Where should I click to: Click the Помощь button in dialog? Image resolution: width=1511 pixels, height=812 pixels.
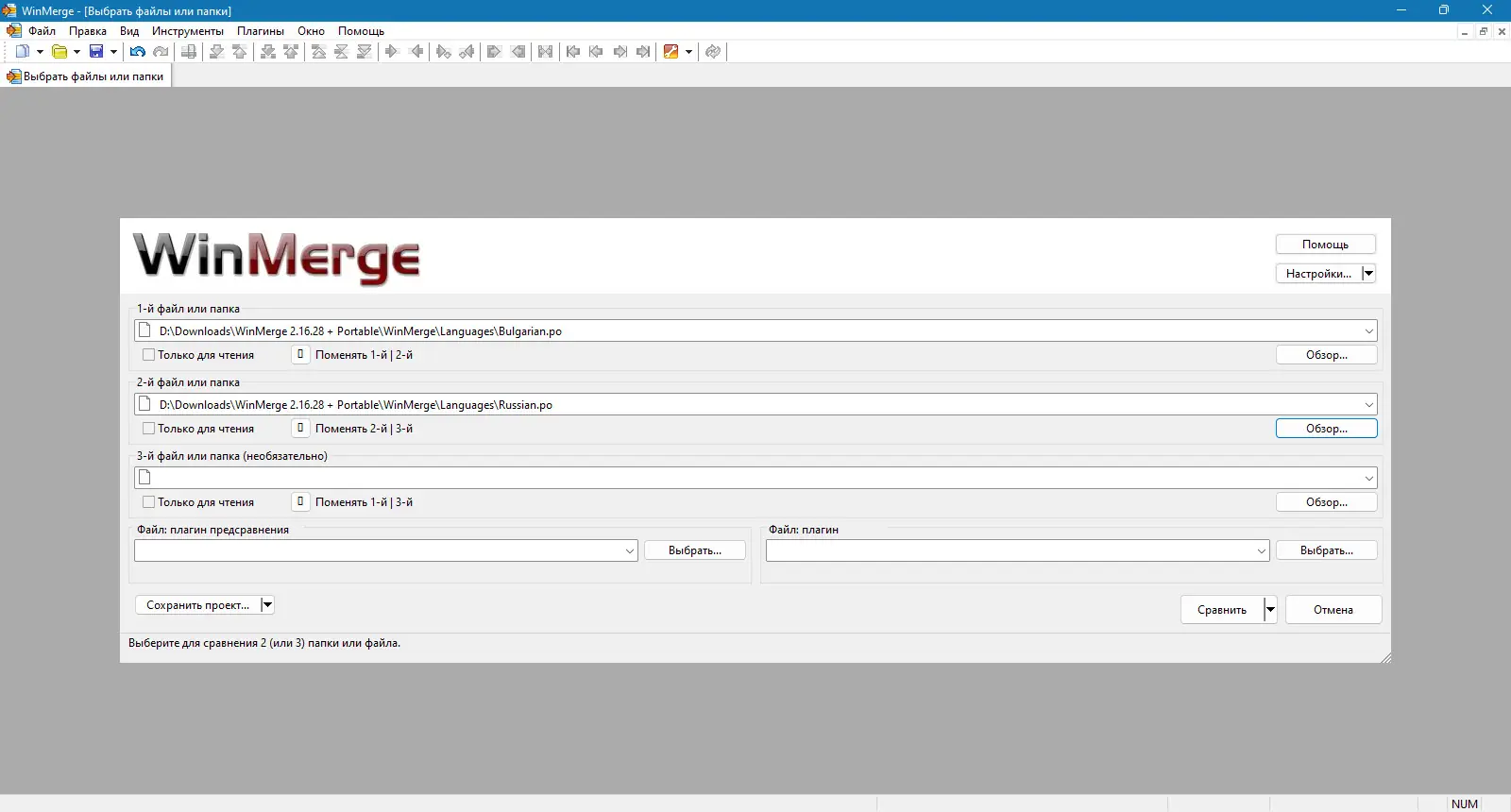click(1325, 245)
